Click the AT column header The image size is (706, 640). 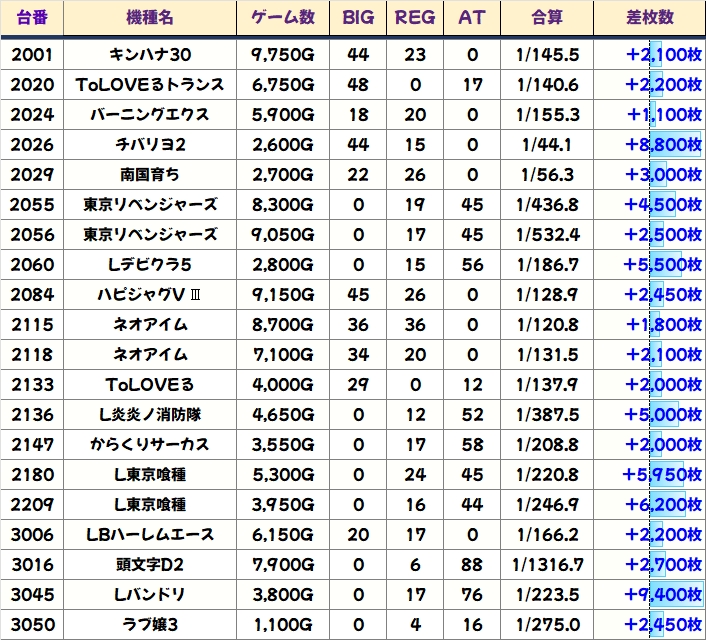471,18
